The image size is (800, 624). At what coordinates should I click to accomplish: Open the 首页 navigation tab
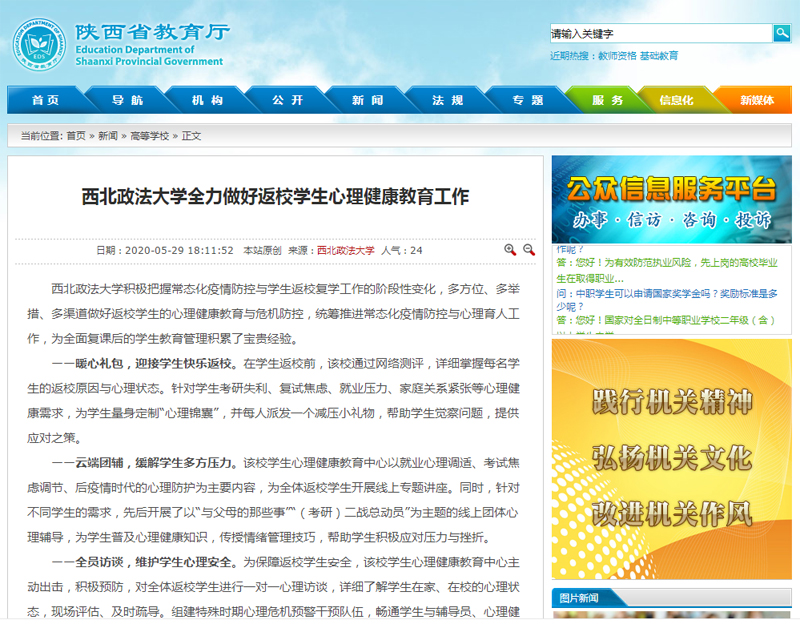point(45,100)
